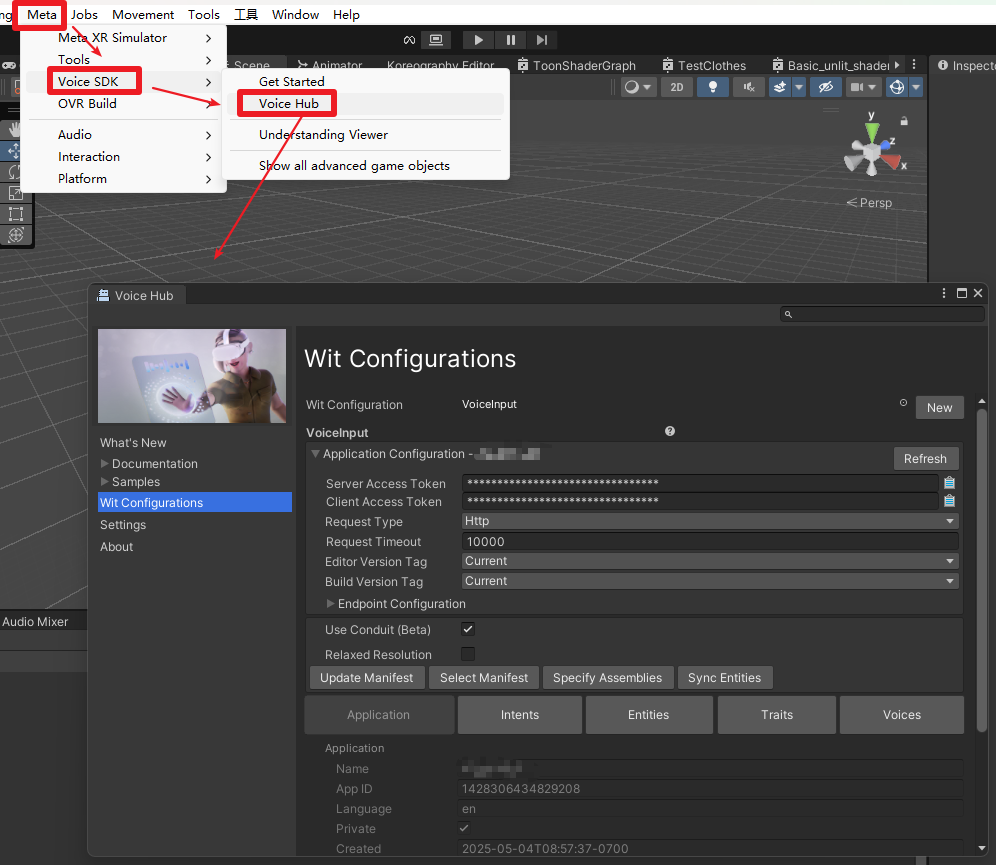Paste Server Access Token clipboard icon
This screenshot has height=865, width=996.
949,483
